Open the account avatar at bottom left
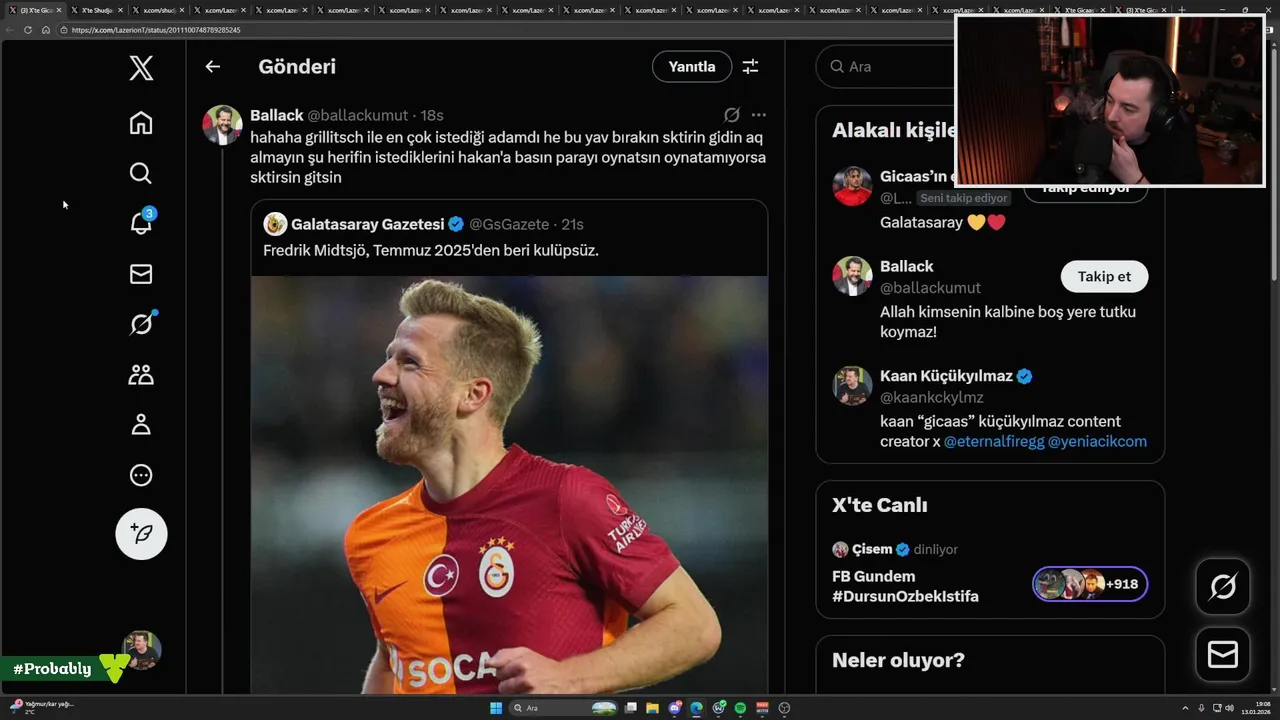Image resolution: width=1280 pixels, height=720 pixels. tap(141, 650)
